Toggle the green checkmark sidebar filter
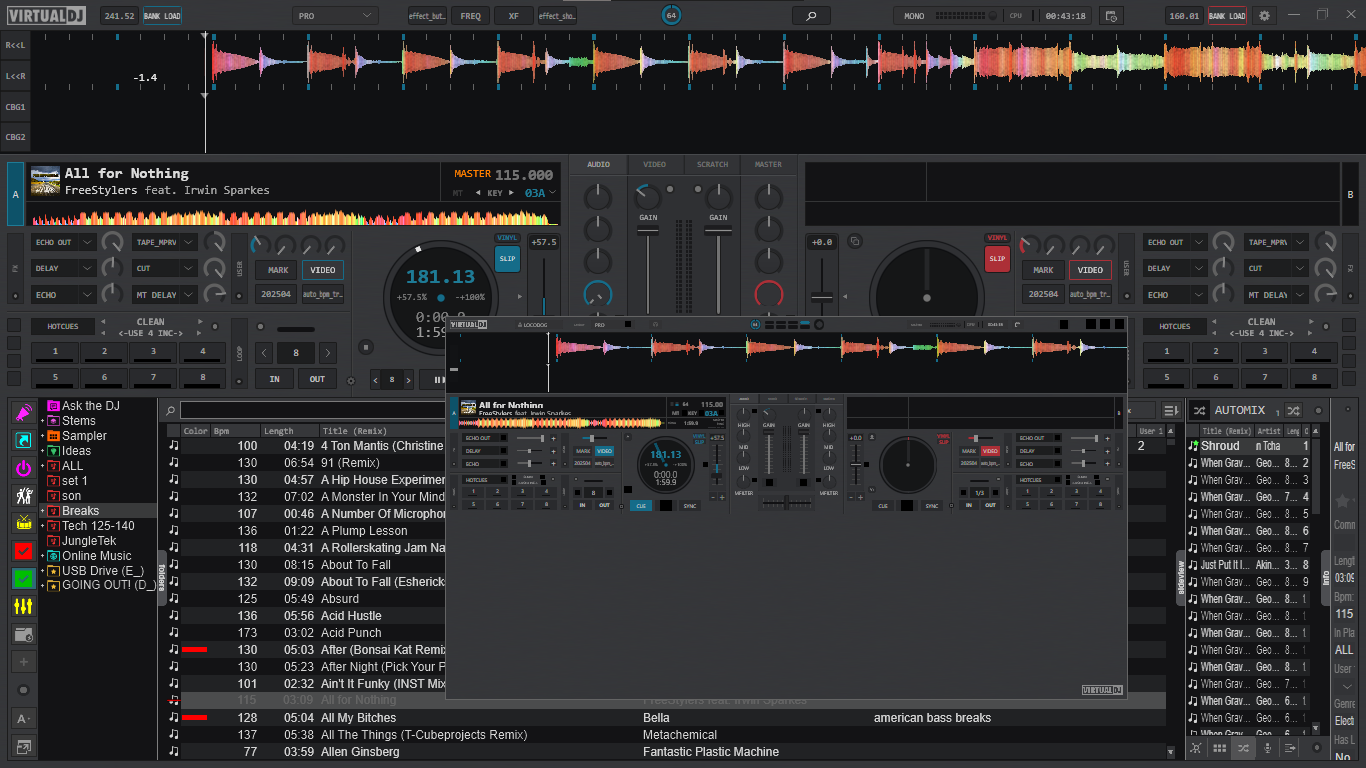 tap(24, 578)
